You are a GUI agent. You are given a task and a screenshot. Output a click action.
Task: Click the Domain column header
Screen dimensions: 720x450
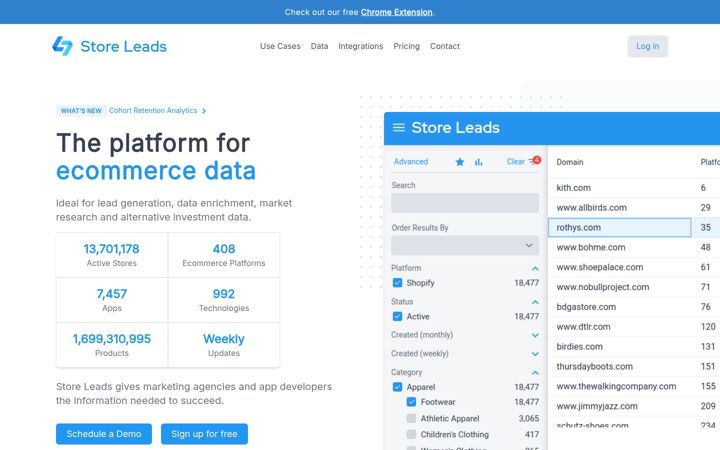(570, 162)
